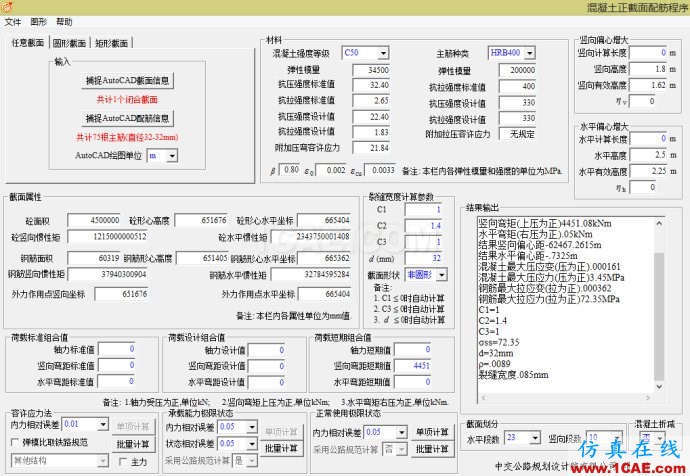Screen dimensions: 690x476
Task: Click 批量计算 under 承载能力极限状态
Action: [281, 448]
